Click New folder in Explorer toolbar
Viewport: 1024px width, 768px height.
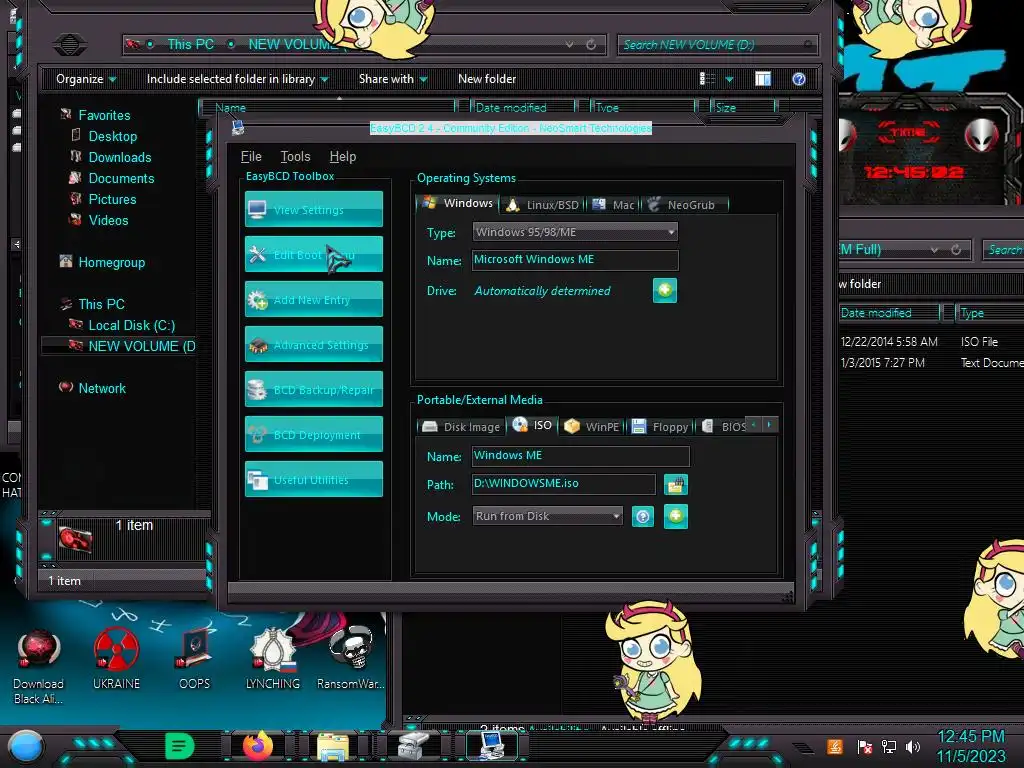coord(487,79)
